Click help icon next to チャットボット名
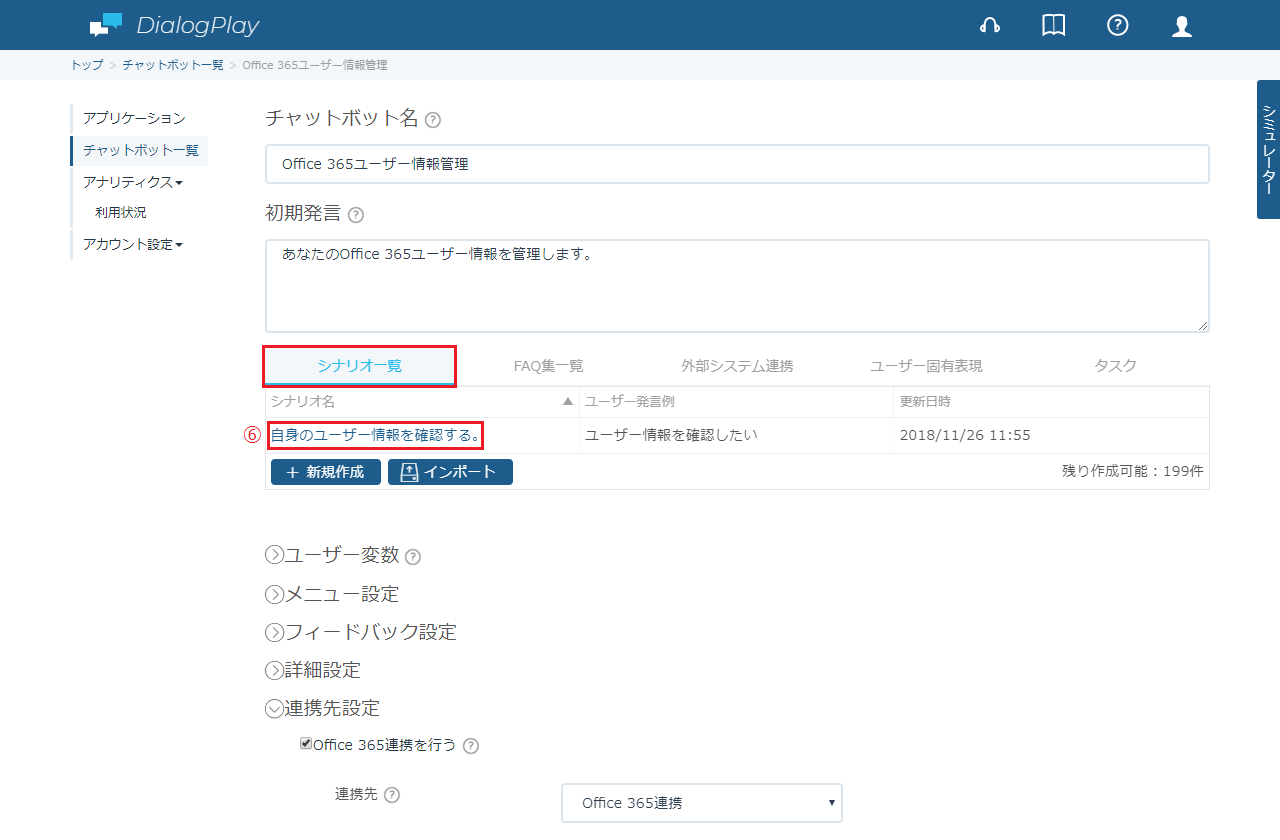The width and height of the screenshot is (1280, 840). (433, 120)
